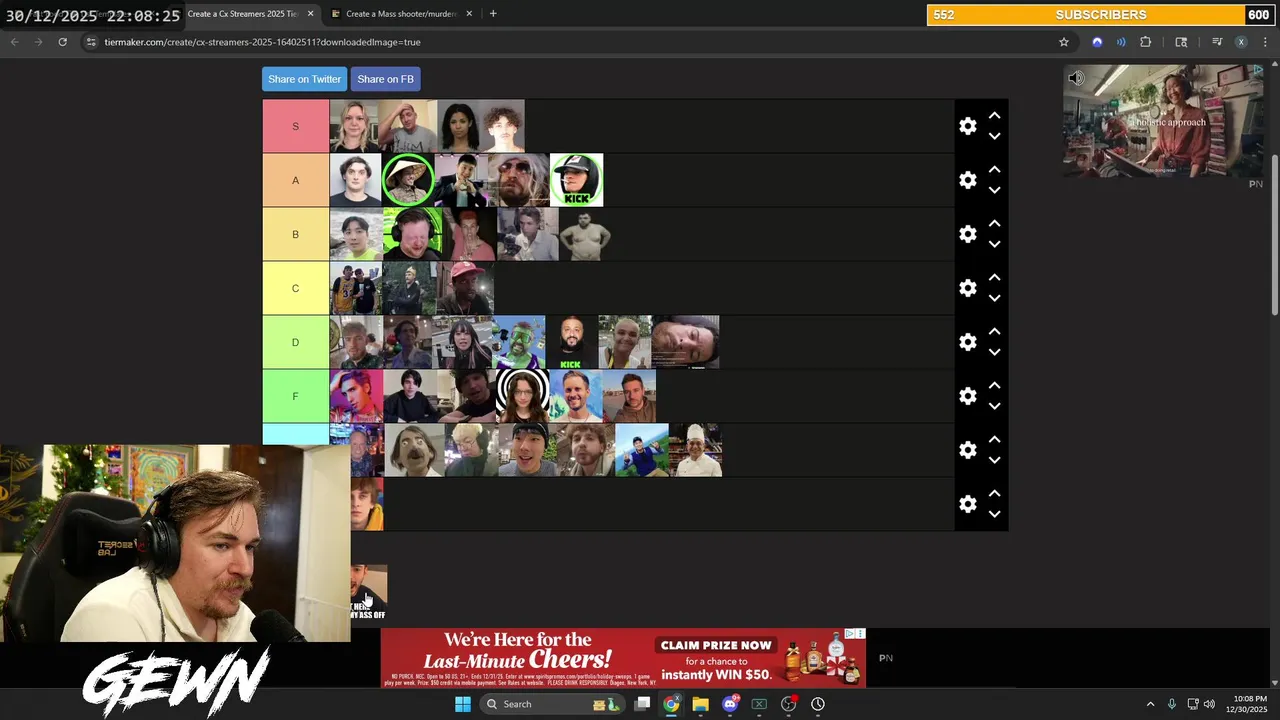Move the S tier row down
Image resolution: width=1280 pixels, height=720 pixels.
point(994,136)
